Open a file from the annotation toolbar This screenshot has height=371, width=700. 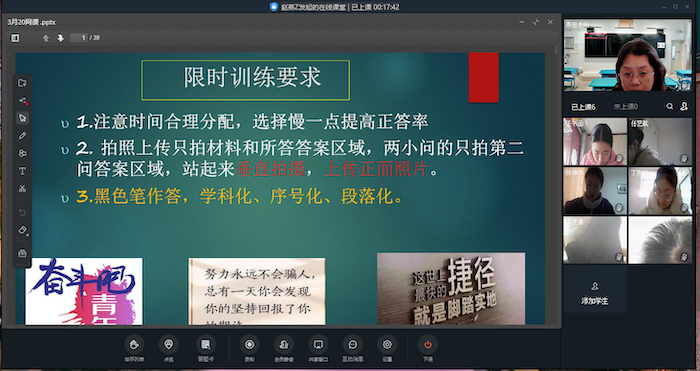[x=22, y=83]
